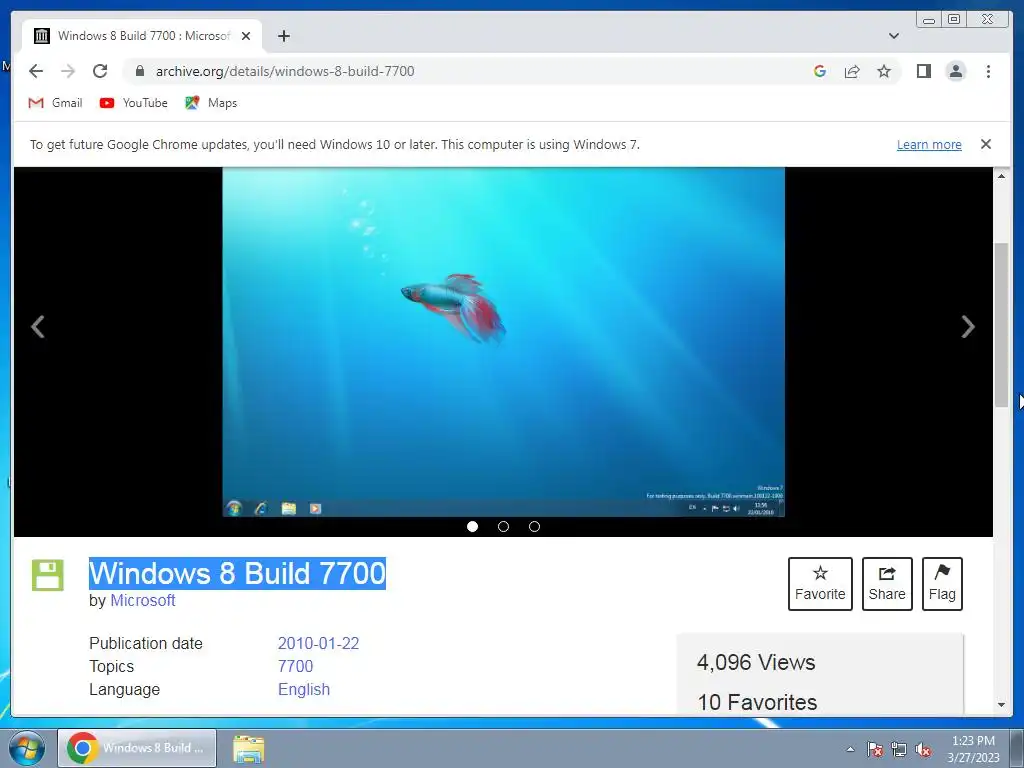Image resolution: width=1024 pixels, height=768 pixels.
Task: Open Chrome three-dot menu
Action: tap(988, 71)
